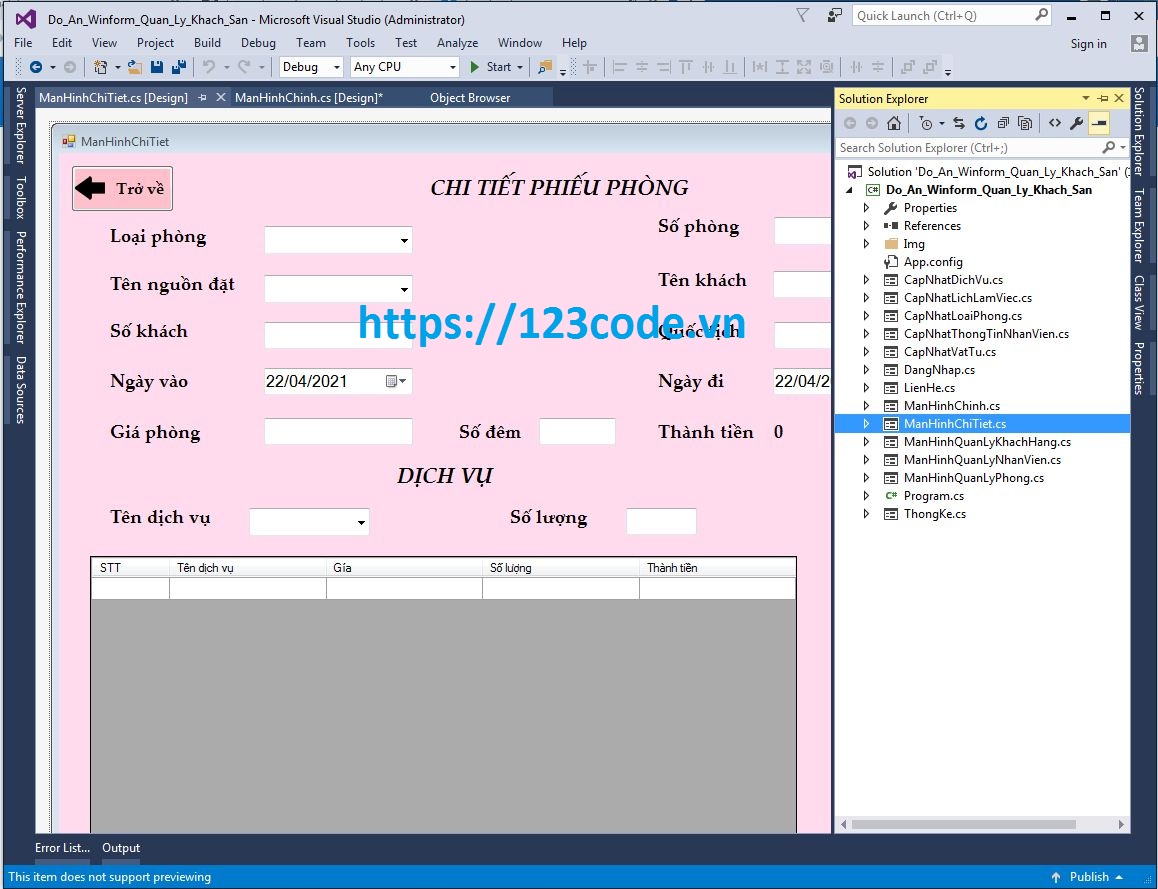Screen dimensions: 1158x889
Task: Pin the ManHinhChiTiet.cs designer tab
Action: click(x=203, y=97)
